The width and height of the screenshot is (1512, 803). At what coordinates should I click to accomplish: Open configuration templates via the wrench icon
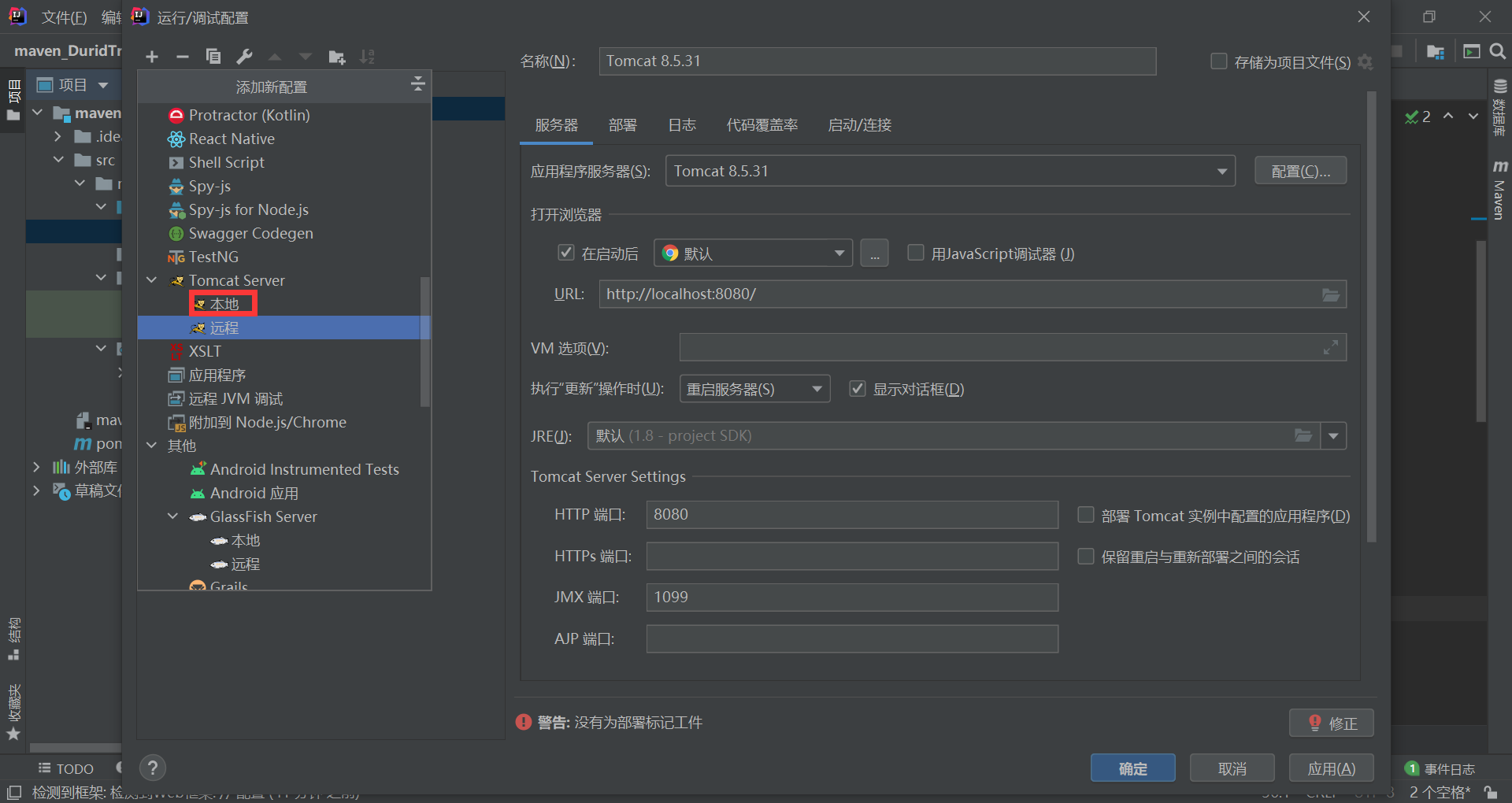(x=245, y=57)
